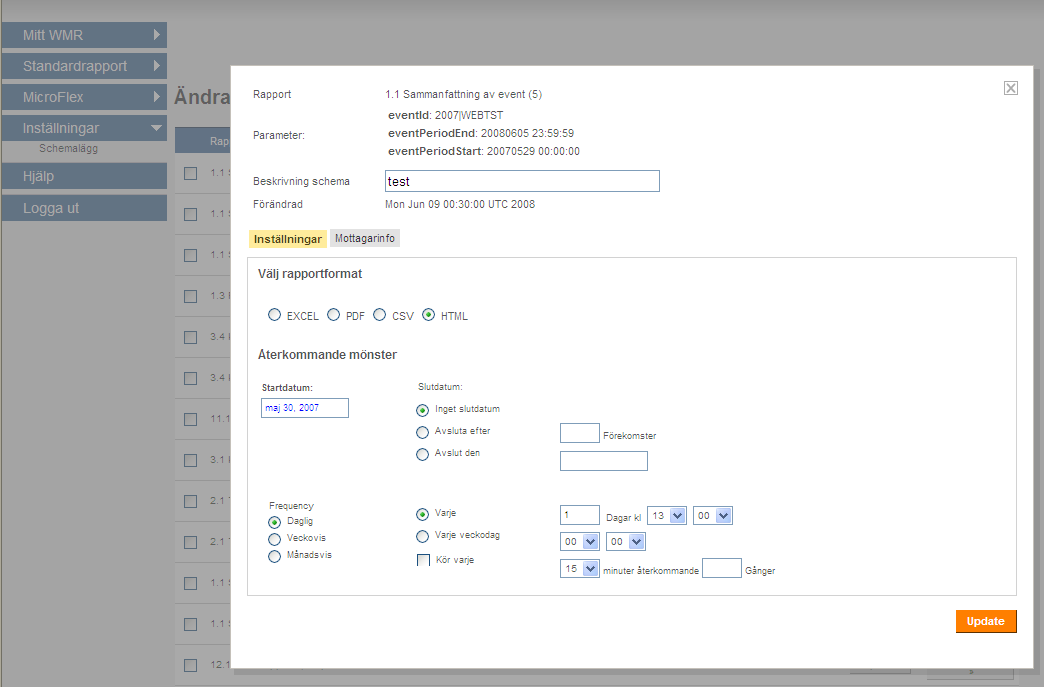Screen dimensions: 1044x687
Task: Expand the MicroFlex menu arrow
Action: pyautogui.click(x=156, y=97)
